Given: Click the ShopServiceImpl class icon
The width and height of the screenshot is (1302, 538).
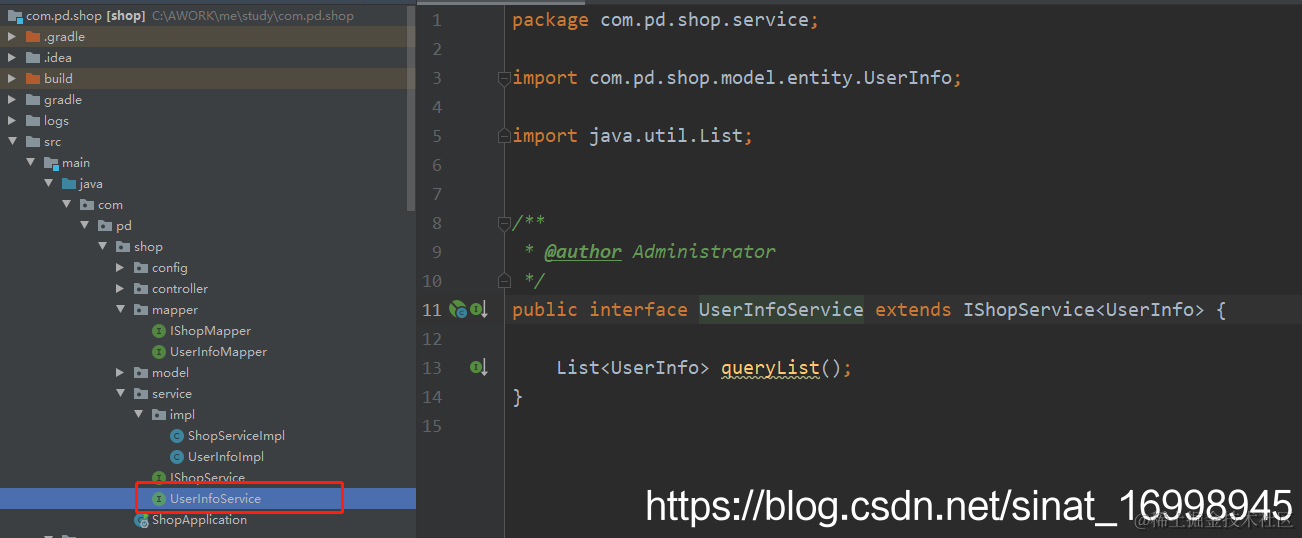Looking at the screenshot, I should click(177, 436).
